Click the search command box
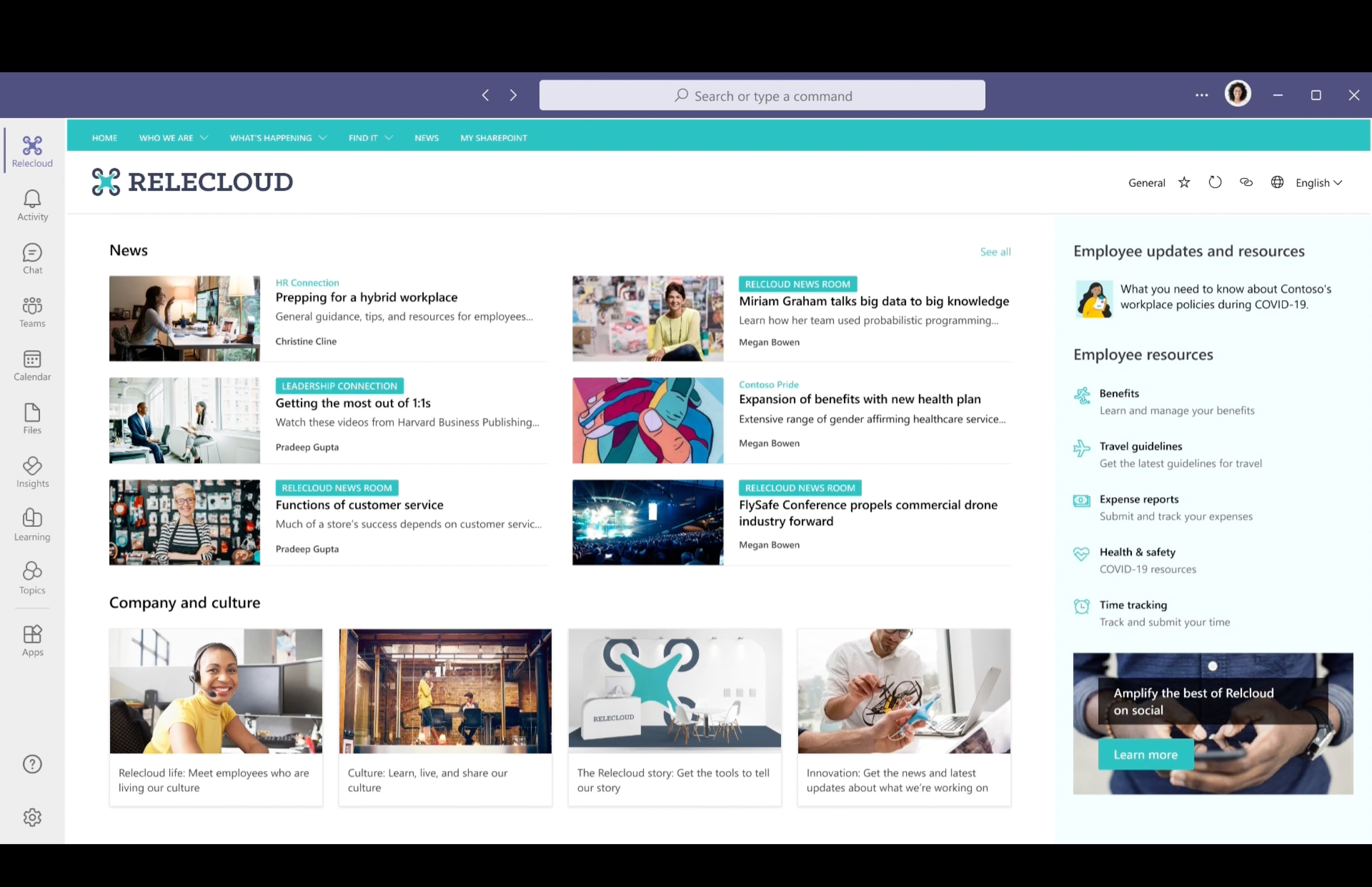 [x=762, y=96]
